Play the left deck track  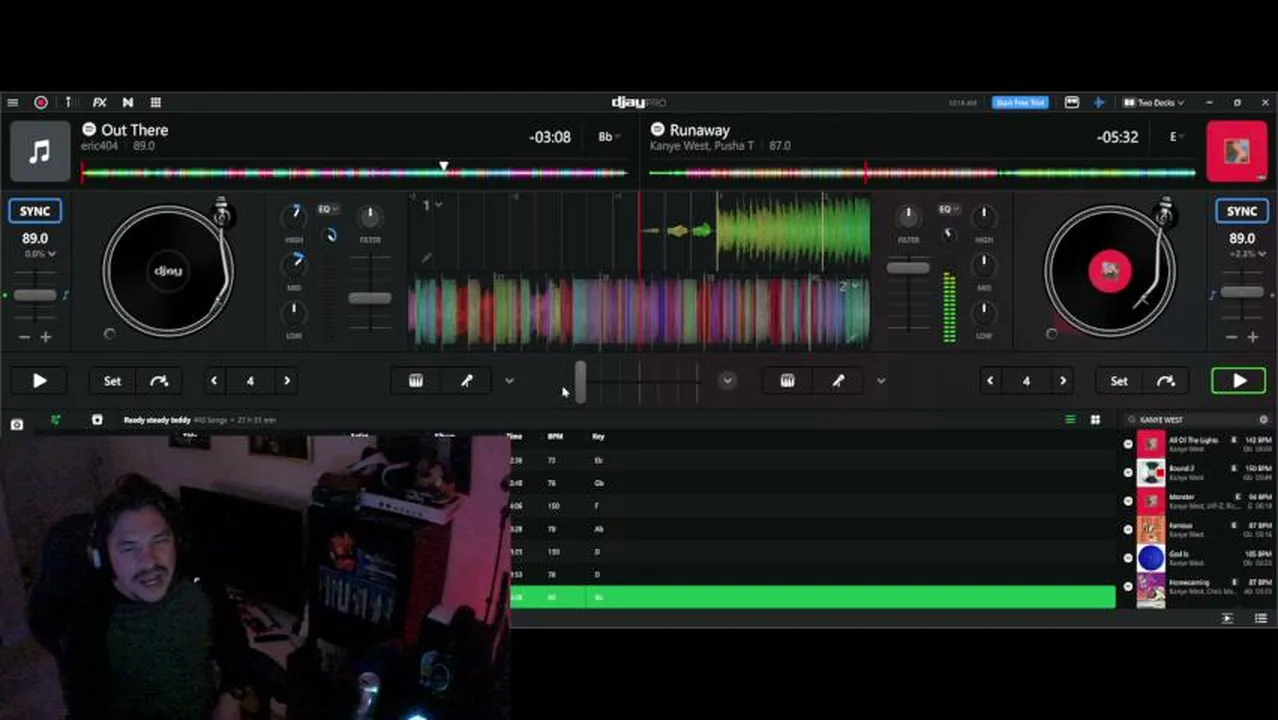39,381
